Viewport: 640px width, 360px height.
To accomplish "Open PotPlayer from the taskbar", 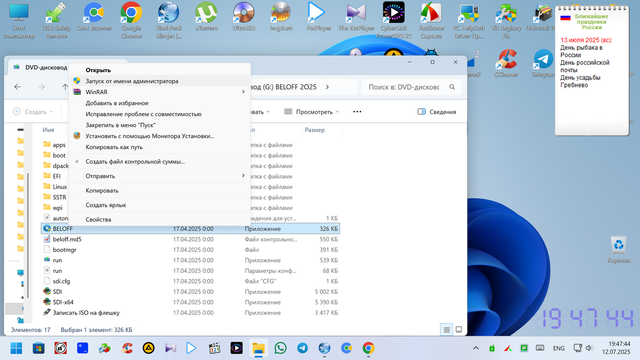I will (x=191, y=348).
